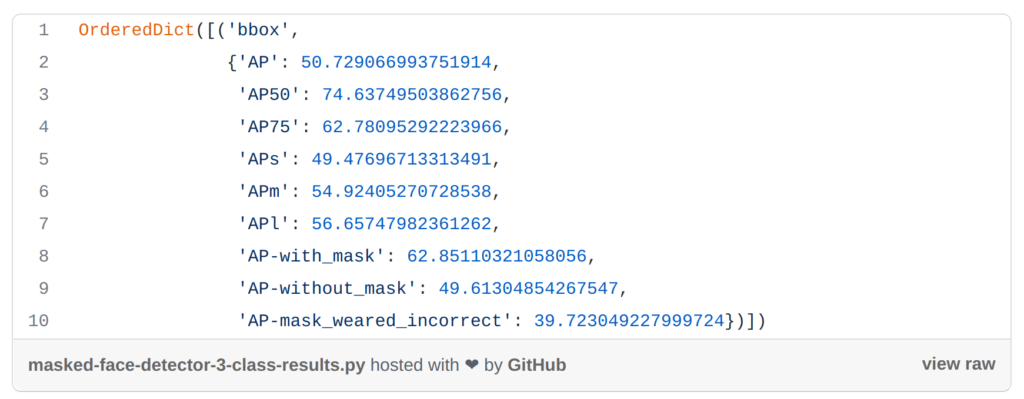This screenshot has height=399, width=1024.
Task: Click the heart icon in footer
Action: click(472, 365)
